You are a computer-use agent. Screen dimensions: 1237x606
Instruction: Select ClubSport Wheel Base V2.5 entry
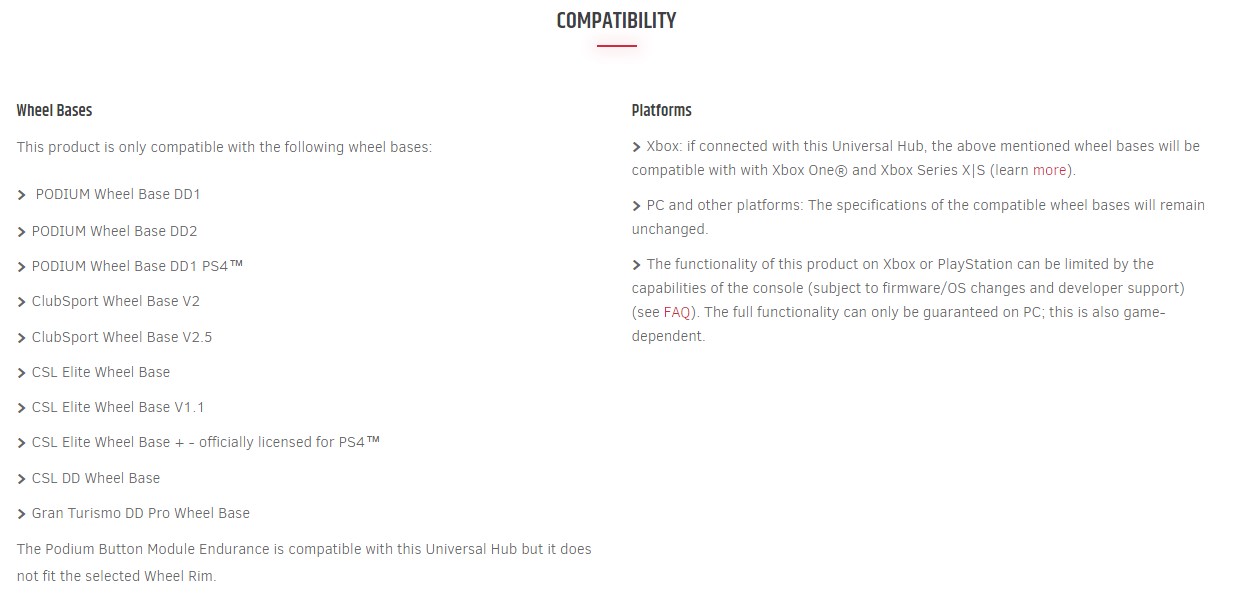point(122,337)
